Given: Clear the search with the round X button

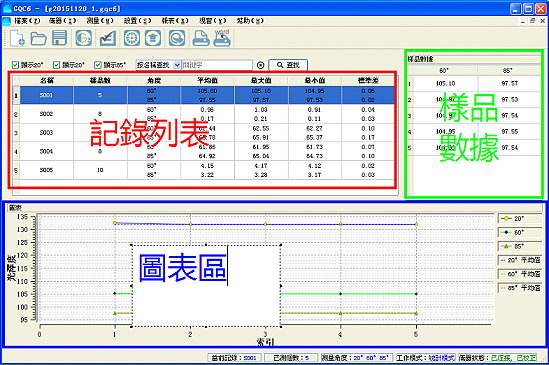Looking at the screenshot, I should pos(260,65).
